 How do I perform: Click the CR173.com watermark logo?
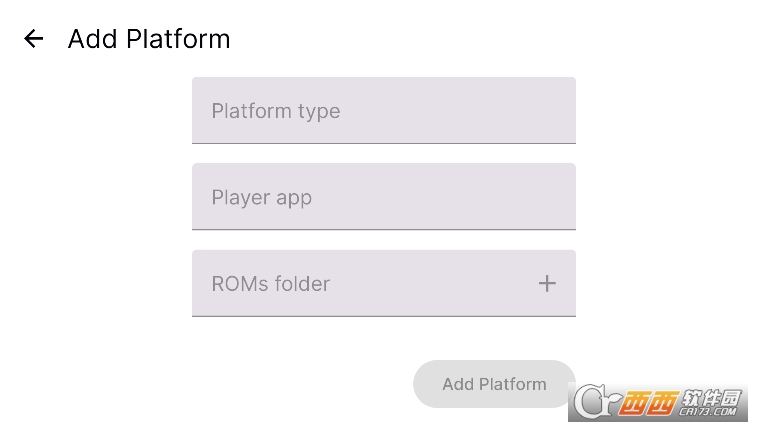coord(658,402)
